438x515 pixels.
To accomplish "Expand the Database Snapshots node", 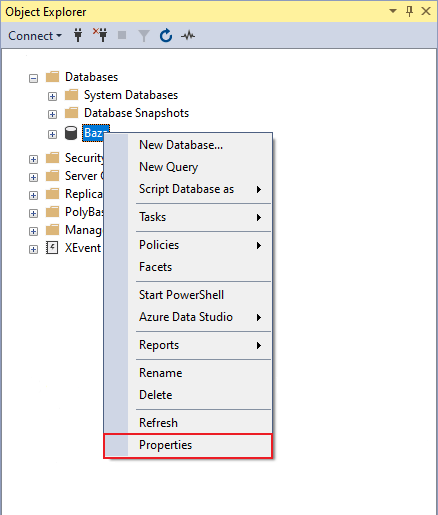I will click(52, 115).
